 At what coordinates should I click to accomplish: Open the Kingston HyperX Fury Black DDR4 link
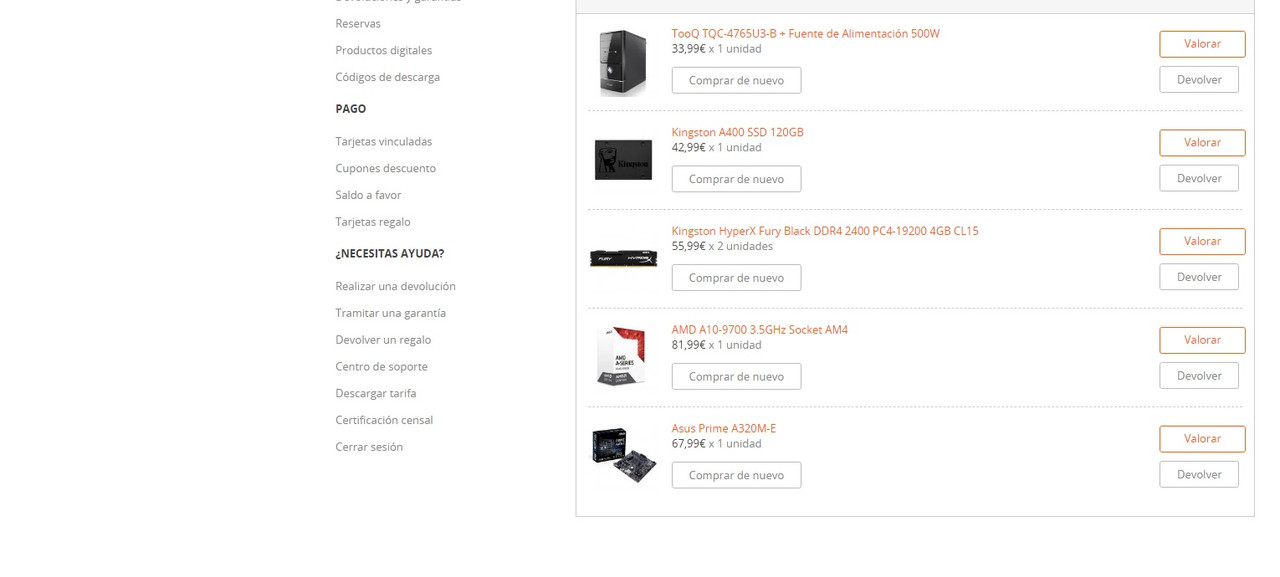(x=825, y=231)
